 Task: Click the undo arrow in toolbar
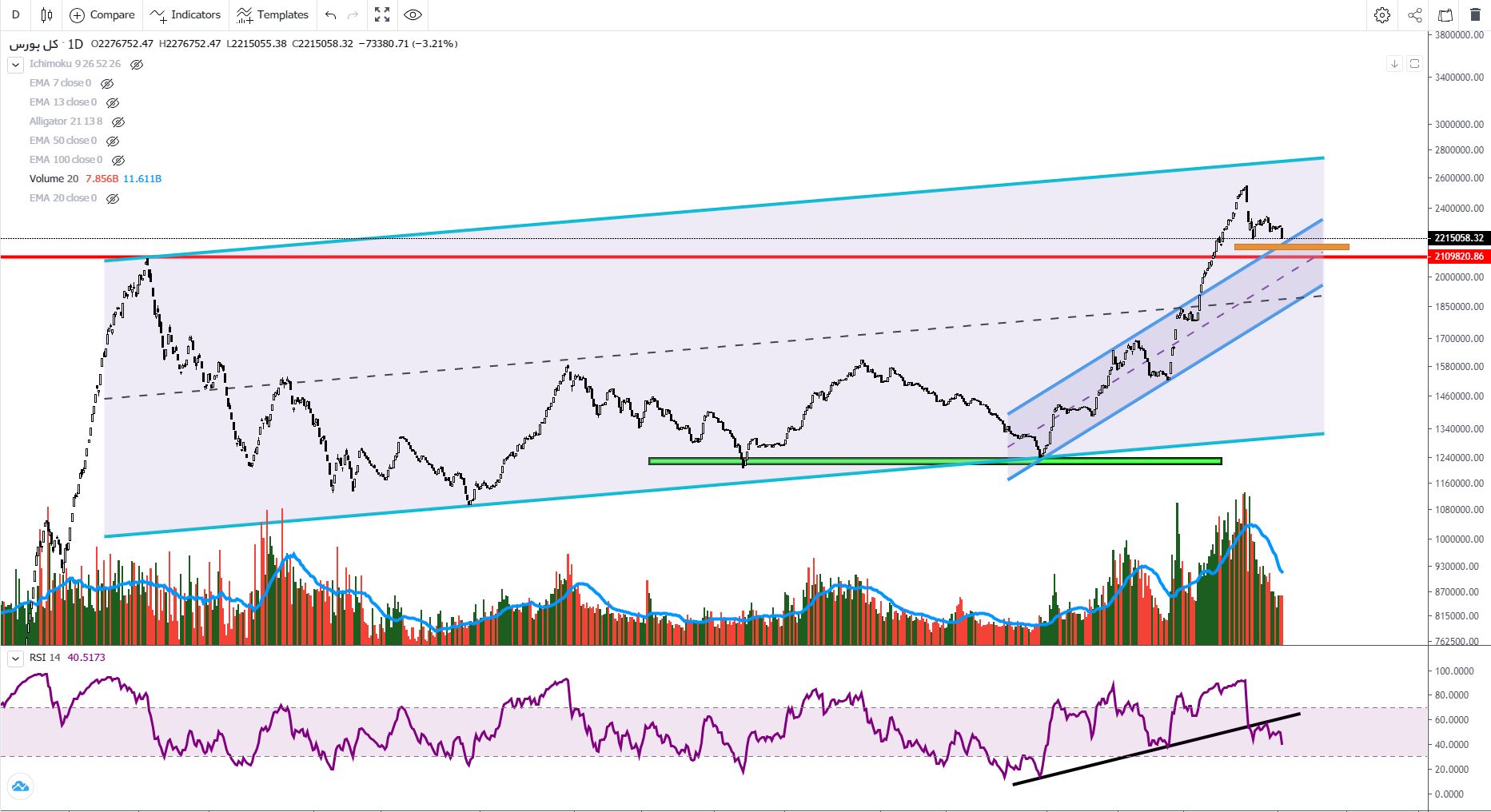pyautogui.click(x=331, y=15)
